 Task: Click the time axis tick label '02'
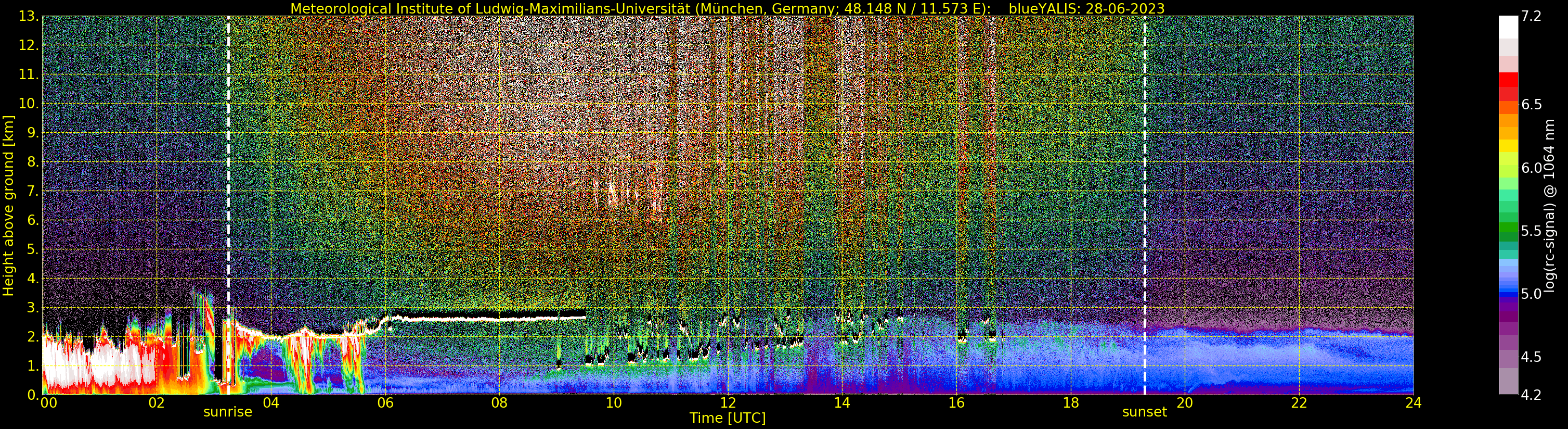[157, 403]
